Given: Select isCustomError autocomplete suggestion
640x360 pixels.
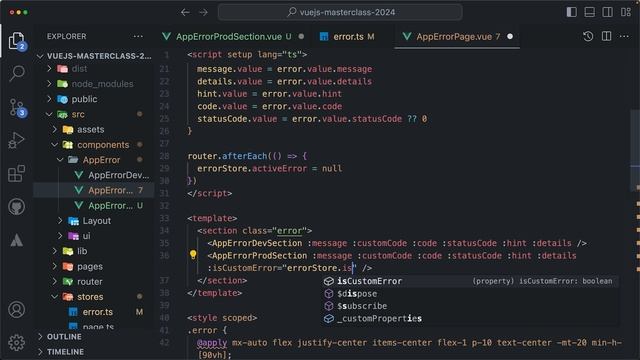Looking at the screenshot, I should click(x=470, y=281).
